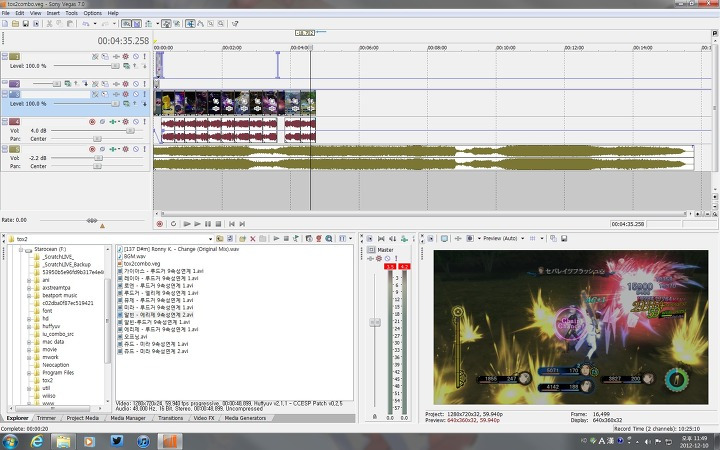Select the Zoom magnifier tool in toolbar
This screenshot has height=450, width=720.
(x=221, y=23)
